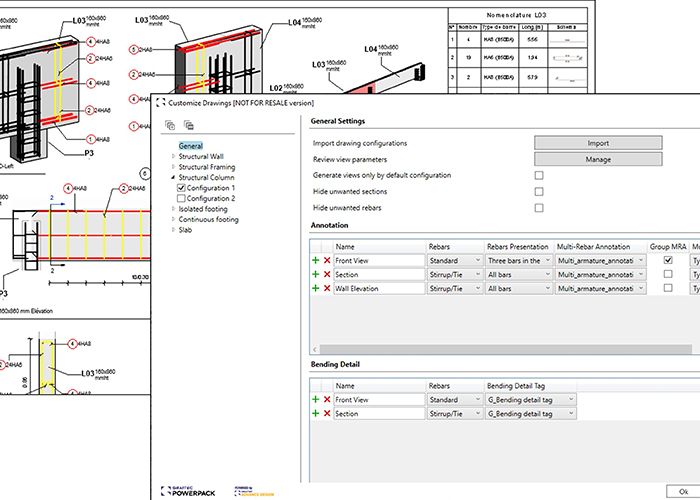Uncheck Configuration 1 under Structural Column
Screen dimensions: 700x500
tap(181, 188)
